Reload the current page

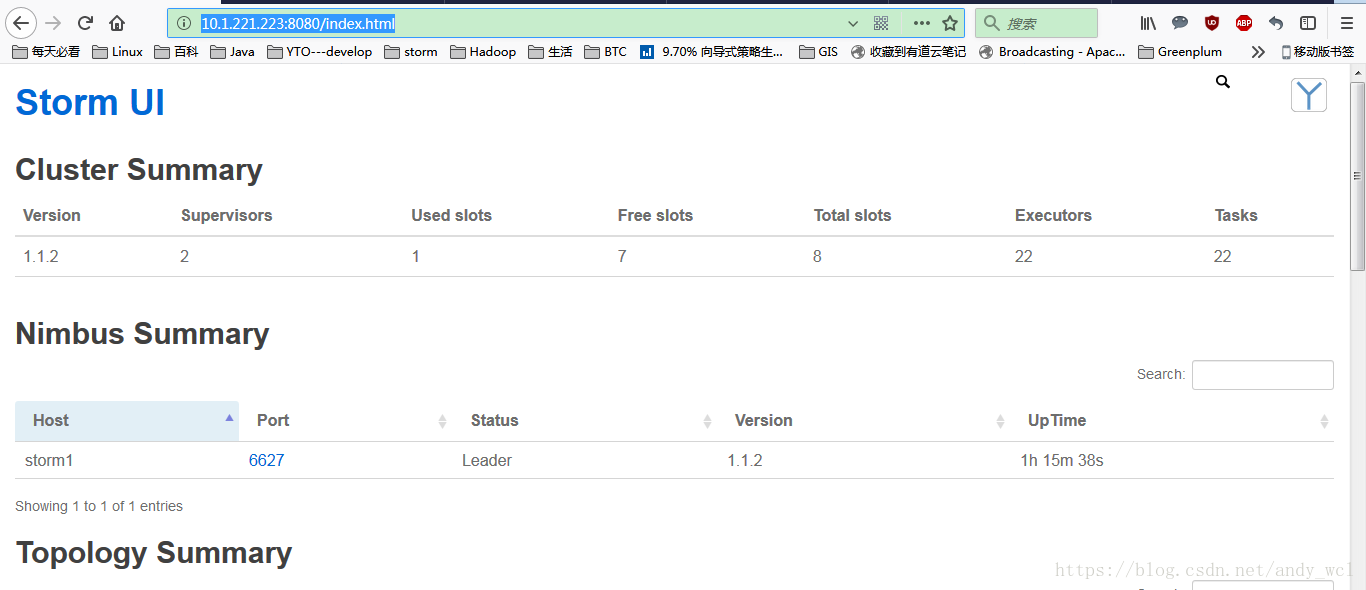[85, 23]
